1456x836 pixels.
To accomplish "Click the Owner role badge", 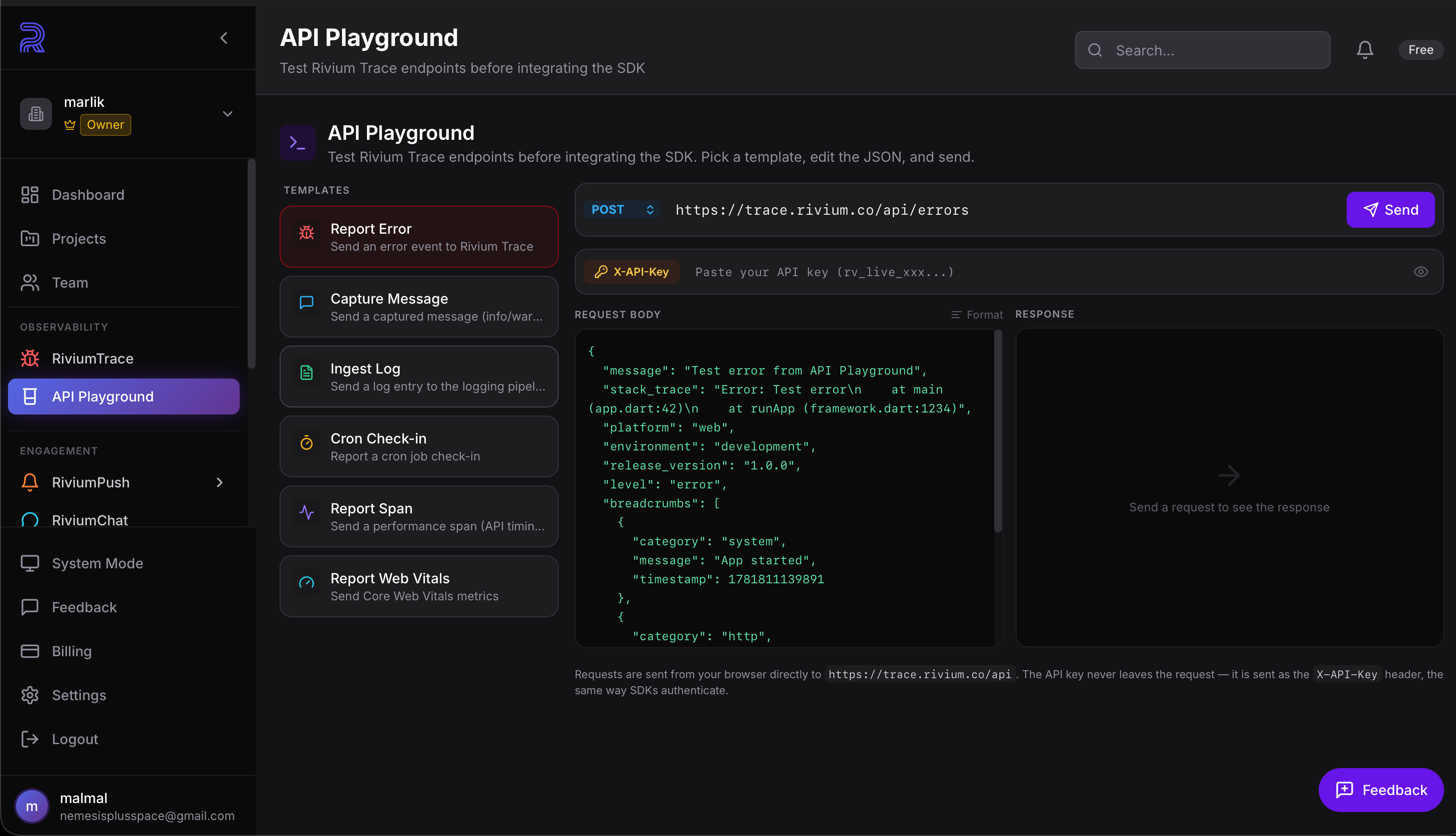I will click(105, 124).
